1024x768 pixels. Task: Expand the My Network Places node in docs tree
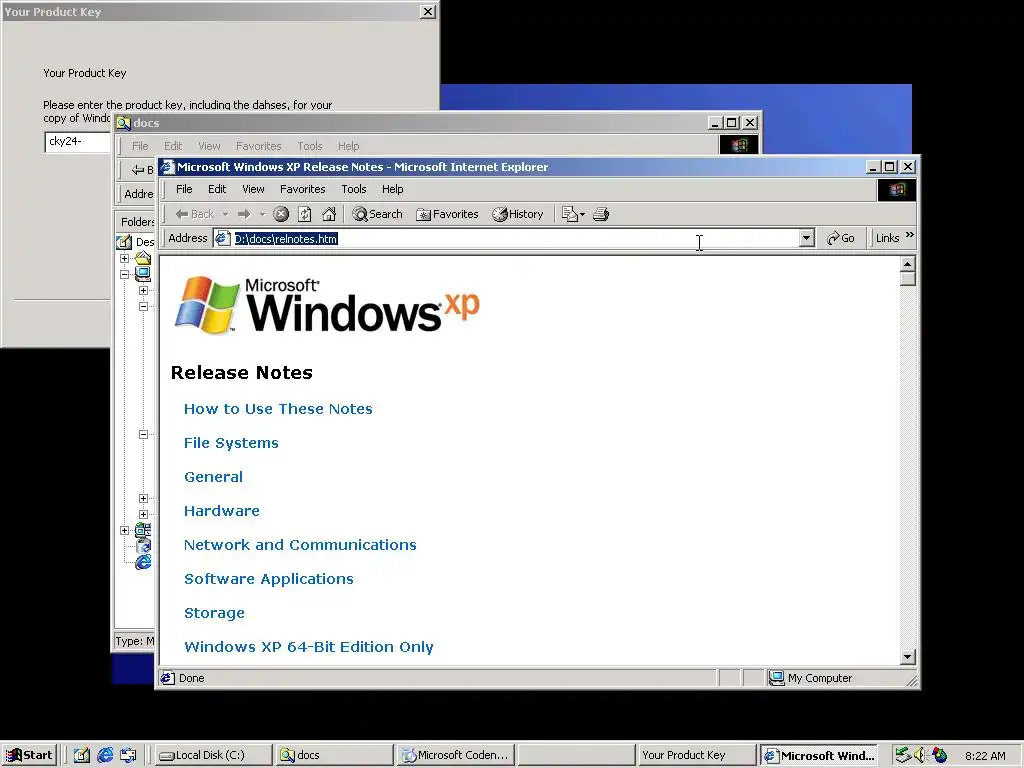pos(124,530)
